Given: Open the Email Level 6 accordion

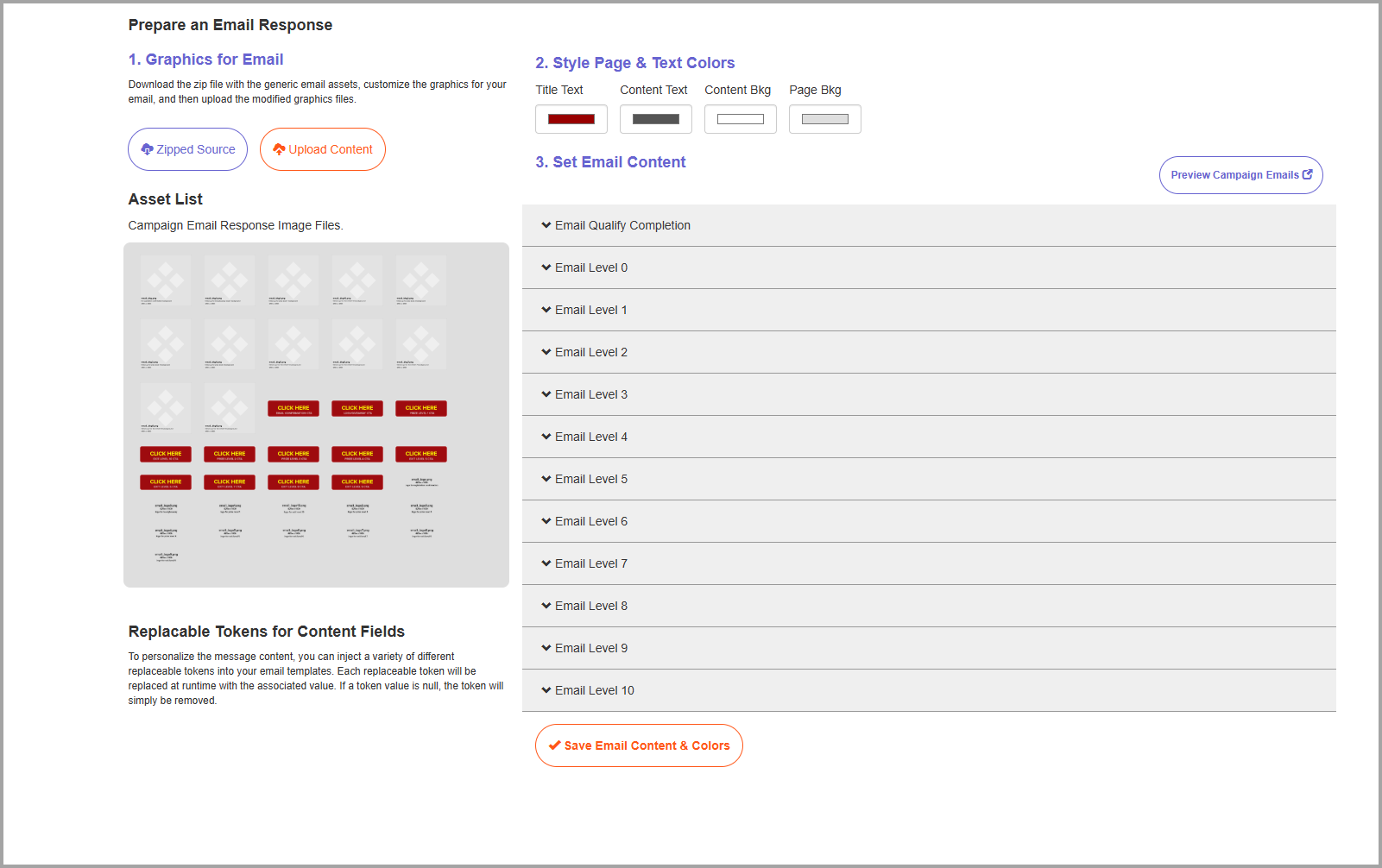Looking at the screenshot, I should tap(929, 521).
